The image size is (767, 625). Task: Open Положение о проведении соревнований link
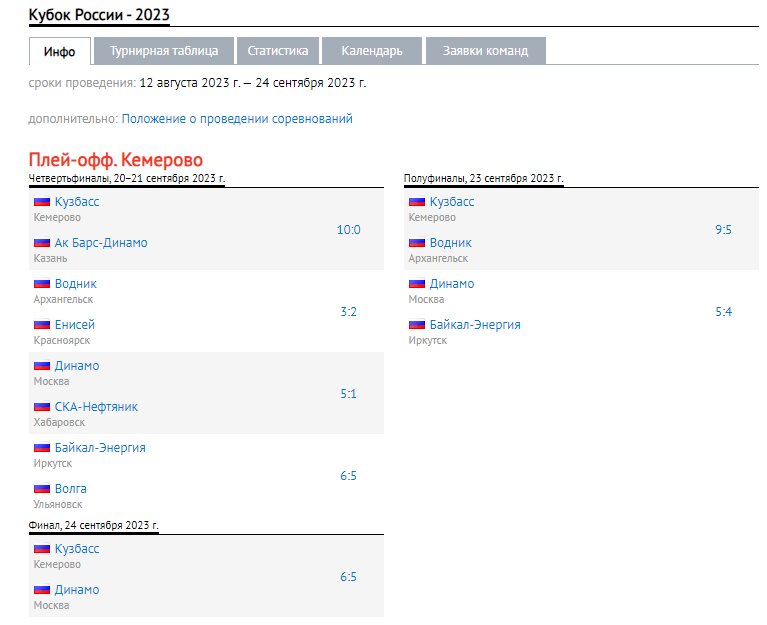[237, 119]
